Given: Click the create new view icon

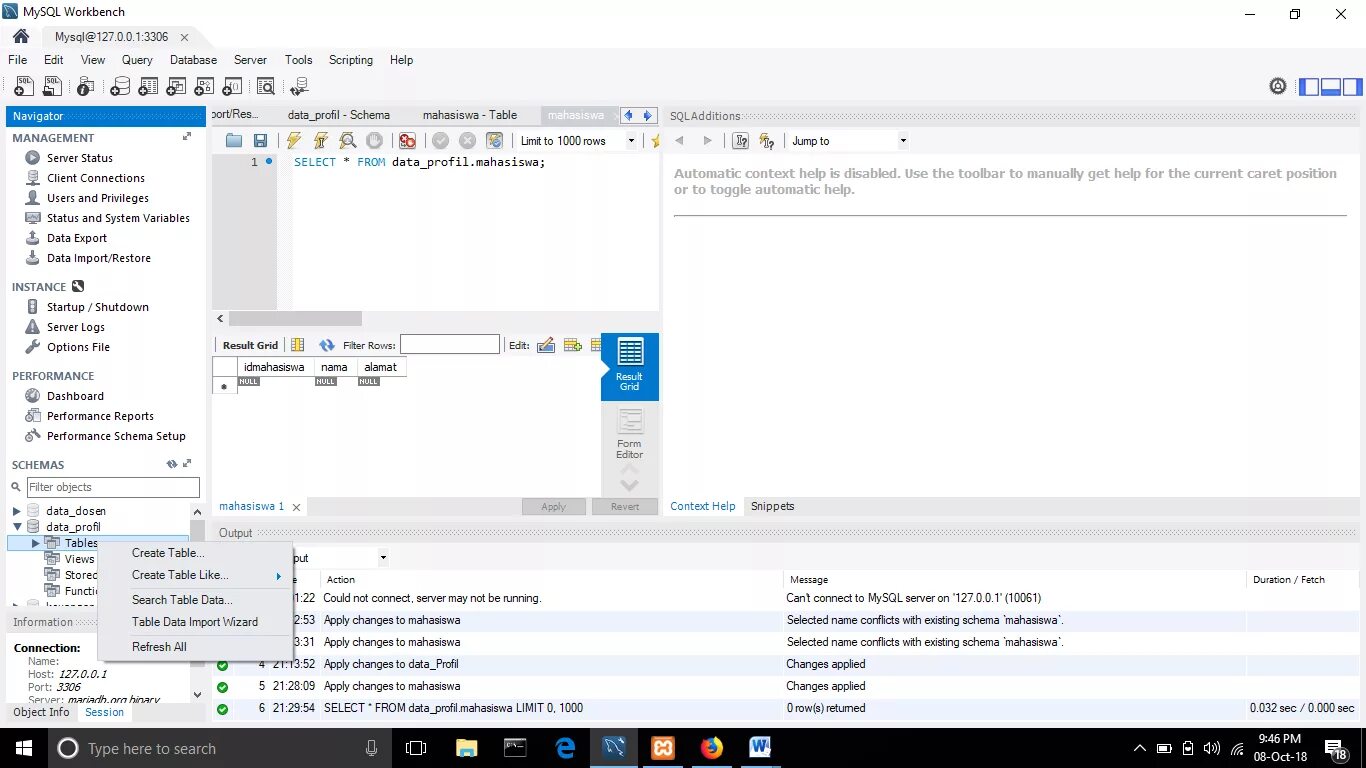Looking at the screenshot, I should [178, 87].
